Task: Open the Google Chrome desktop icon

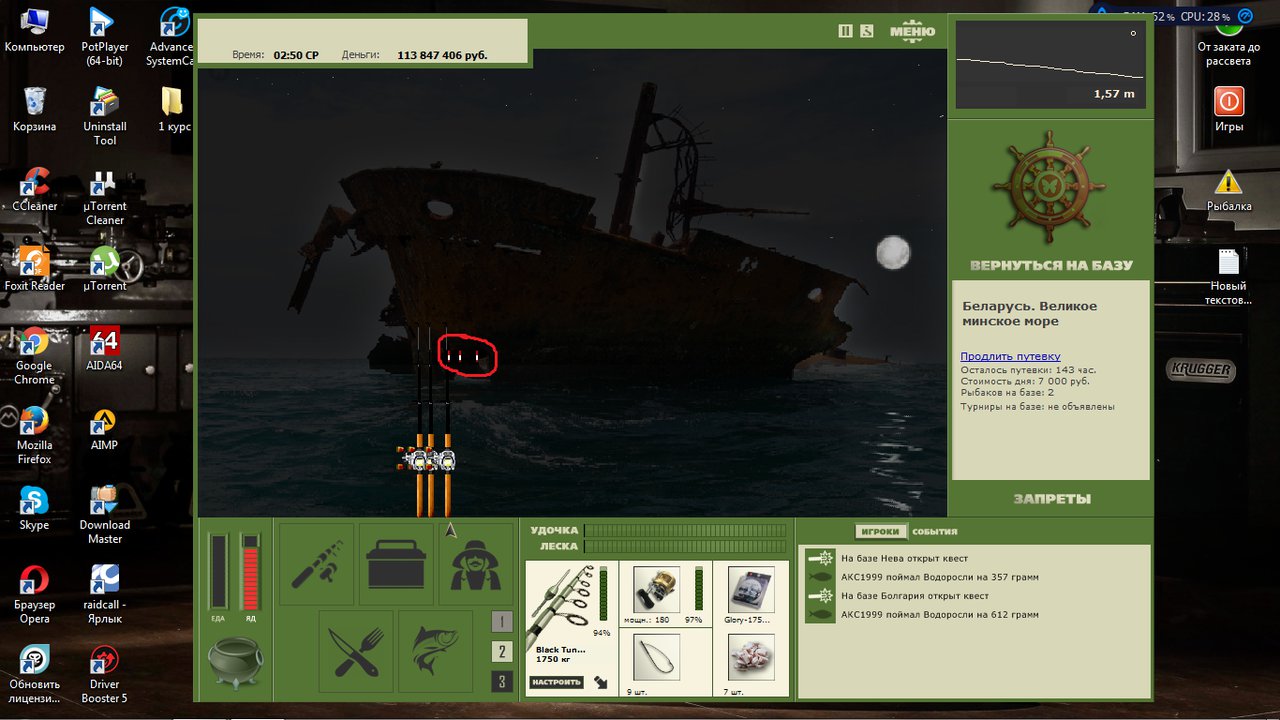Action: (34, 355)
